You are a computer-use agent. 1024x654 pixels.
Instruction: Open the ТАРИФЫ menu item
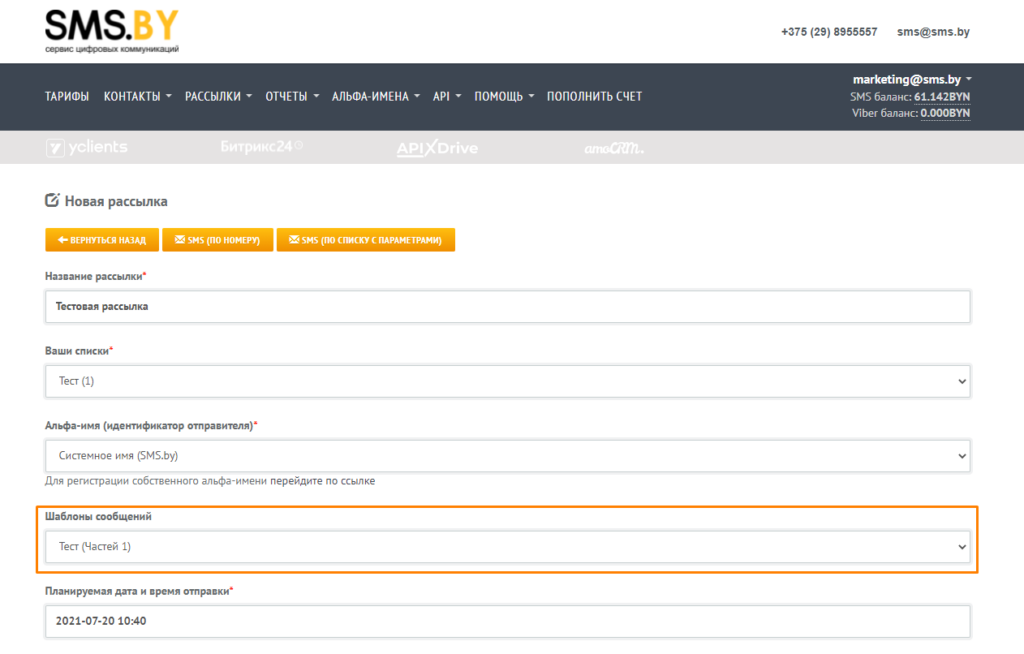click(x=67, y=97)
